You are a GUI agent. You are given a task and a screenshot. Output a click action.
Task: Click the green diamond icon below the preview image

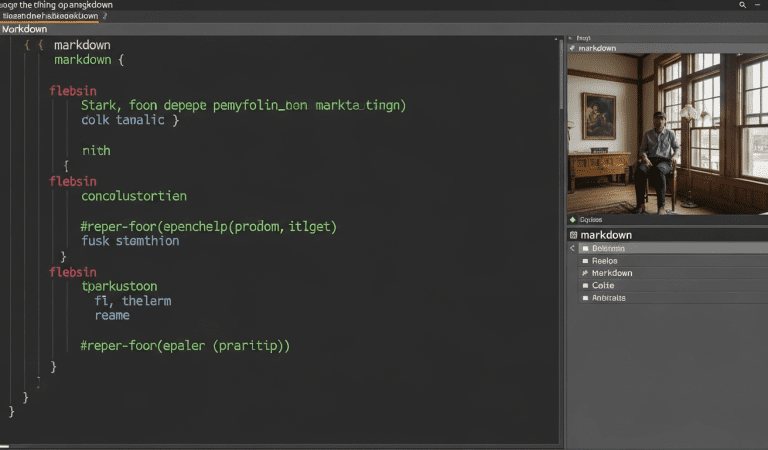point(572,219)
